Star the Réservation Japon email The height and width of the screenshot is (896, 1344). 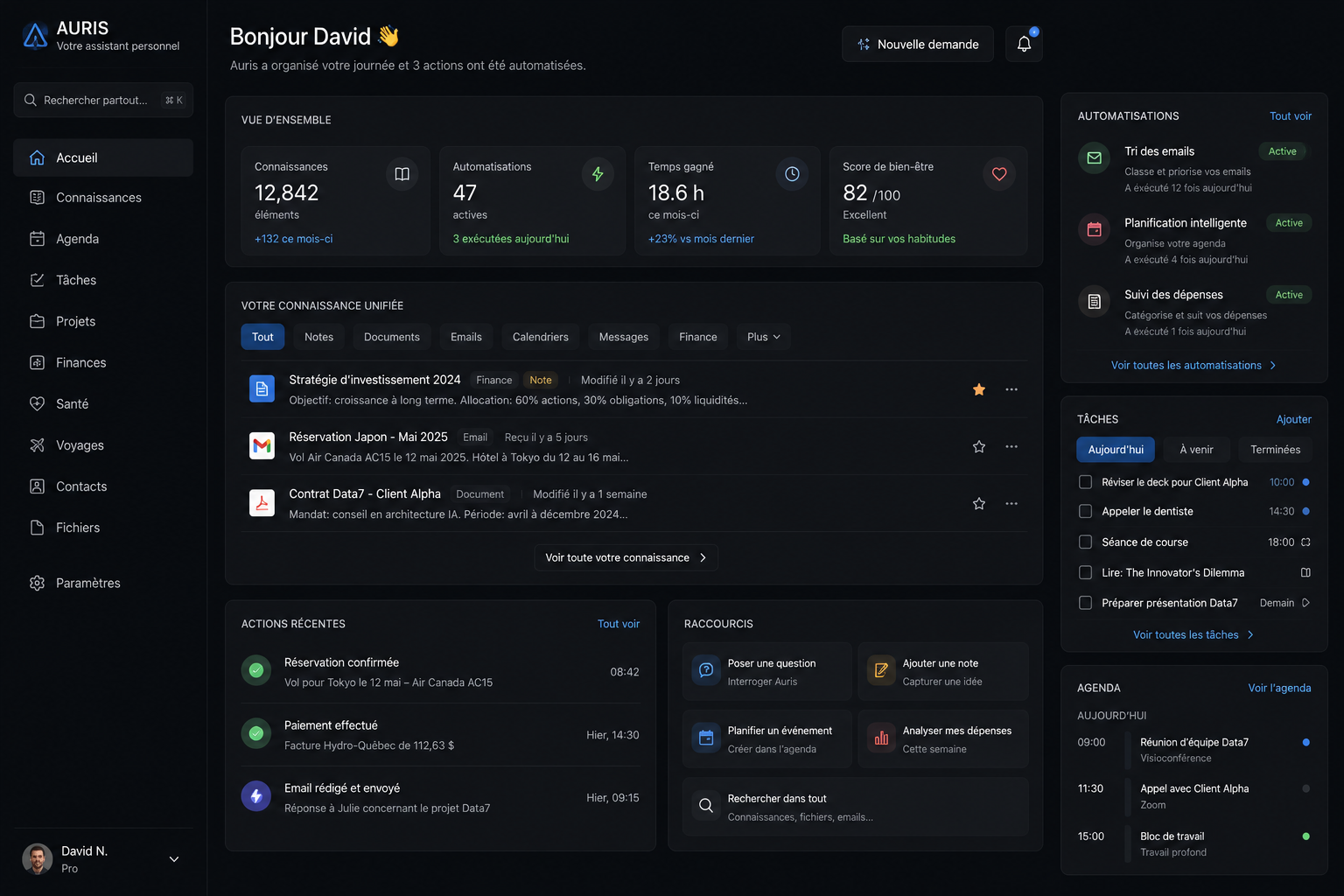point(979,446)
